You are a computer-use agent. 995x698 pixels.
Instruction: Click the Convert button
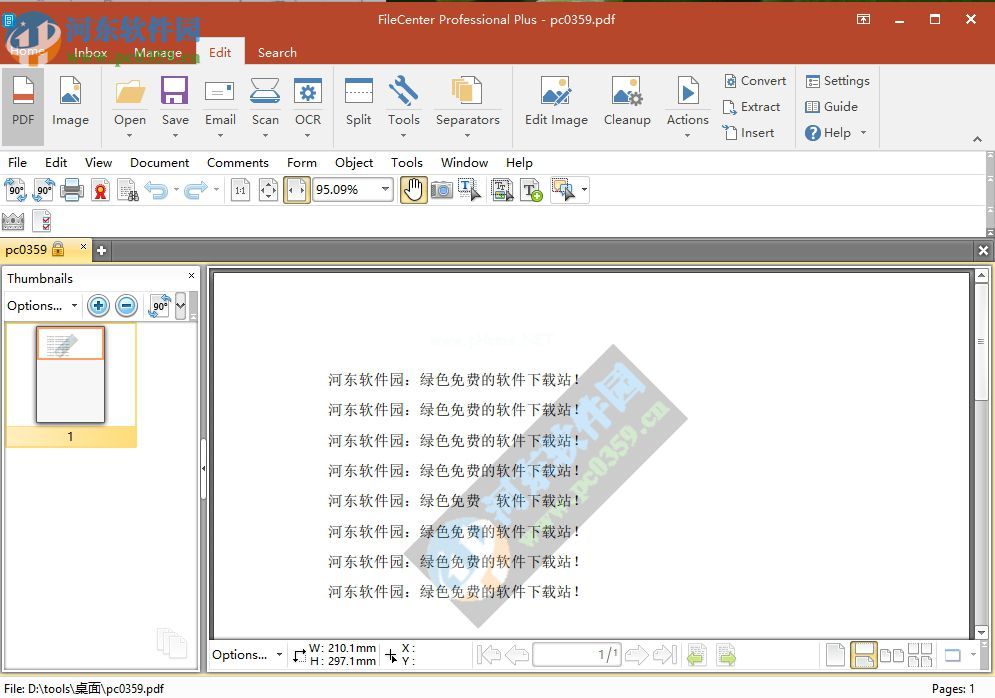[x=755, y=81]
